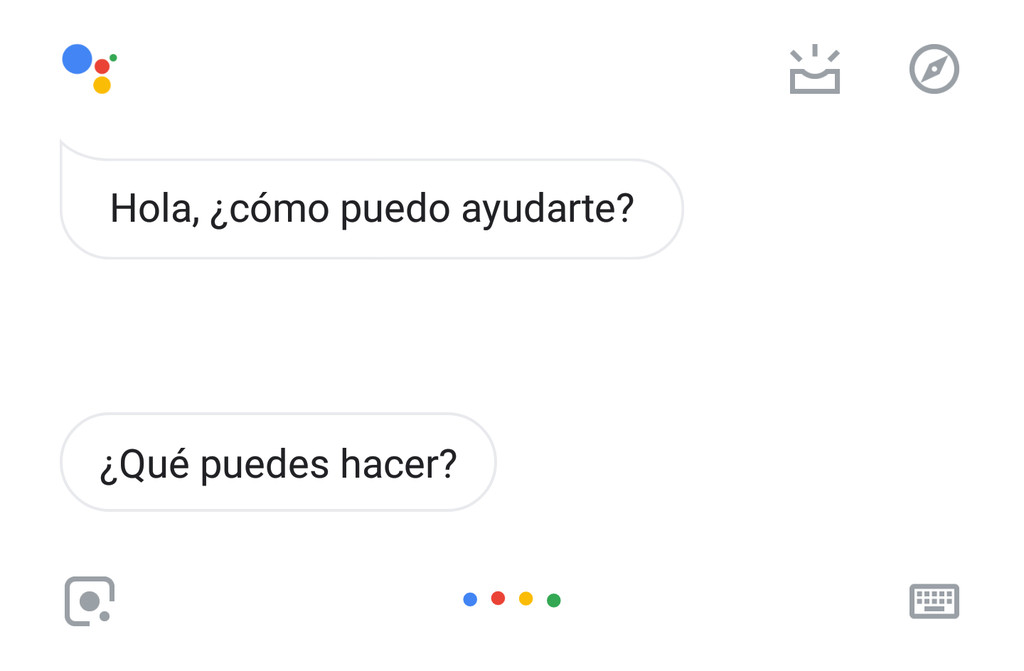
Task: Click the word "ayudarte?" in the greeting
Action: pyautogui.click(x=548, y=210)
